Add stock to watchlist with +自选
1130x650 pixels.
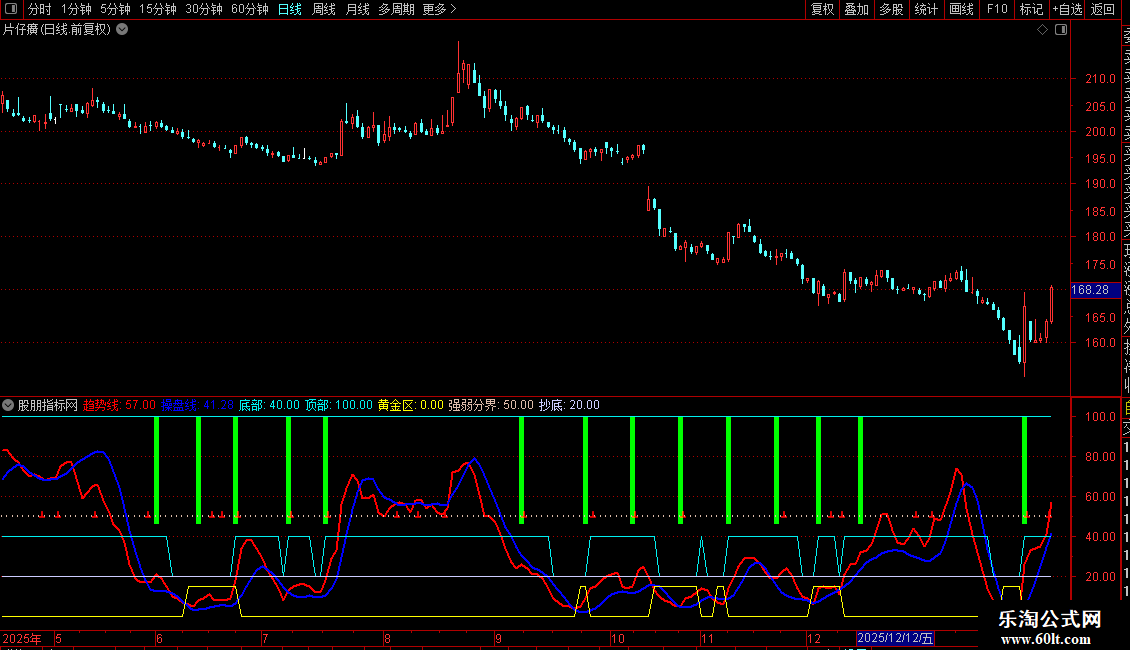coord(1067,9)
